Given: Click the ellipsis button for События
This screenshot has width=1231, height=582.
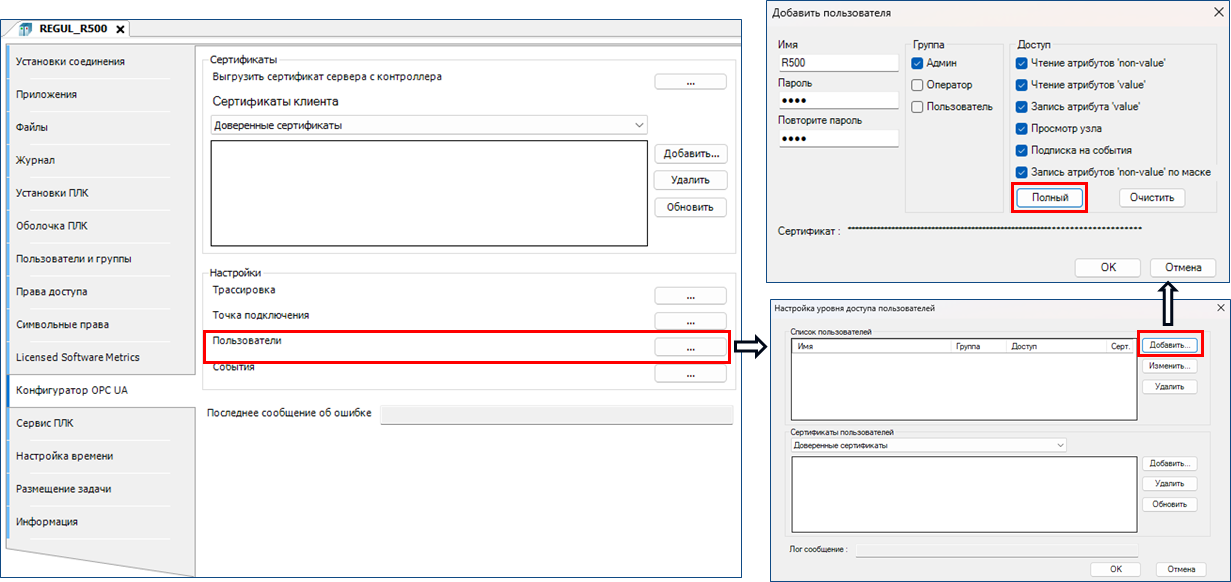Looking at the screenshot, I should (x=690, y=374).
